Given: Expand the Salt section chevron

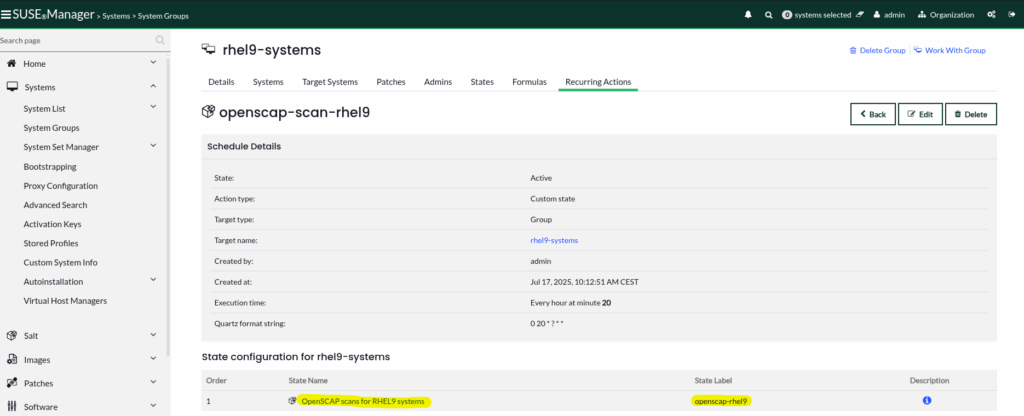Looking at the screenshot, I should pos(153,335).
